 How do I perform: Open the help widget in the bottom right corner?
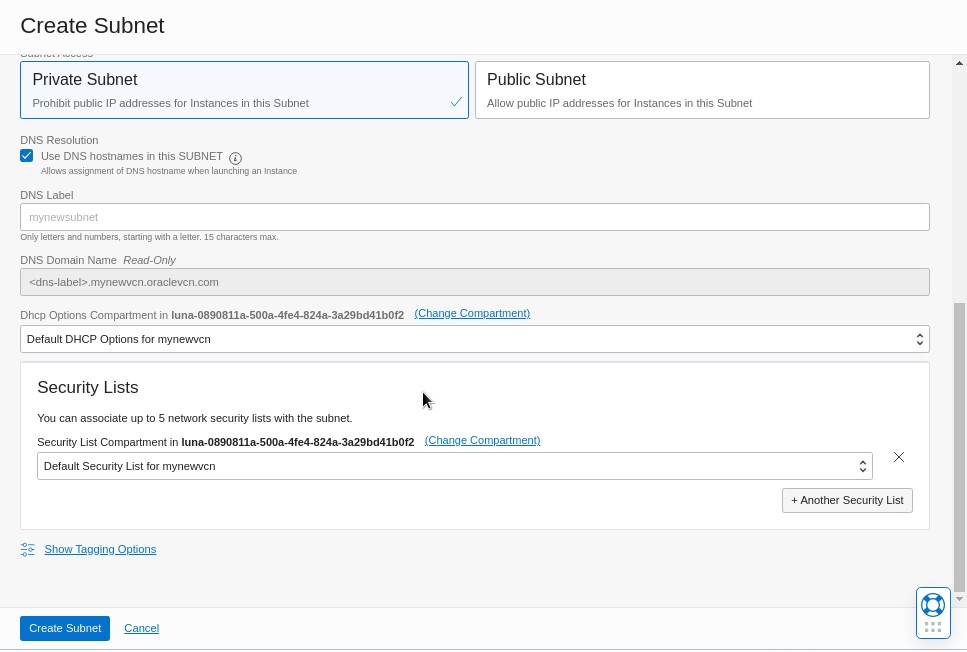[x=932, y=604]
